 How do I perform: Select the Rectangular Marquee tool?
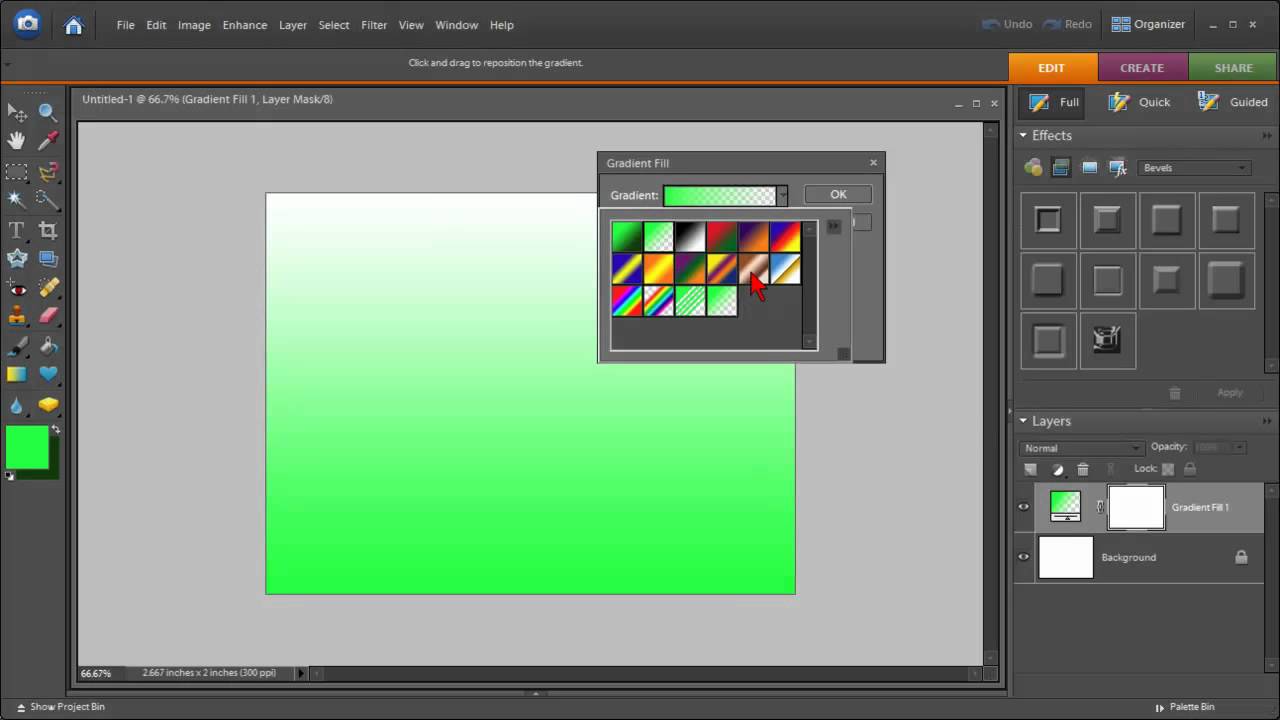(x=17, y=171)
